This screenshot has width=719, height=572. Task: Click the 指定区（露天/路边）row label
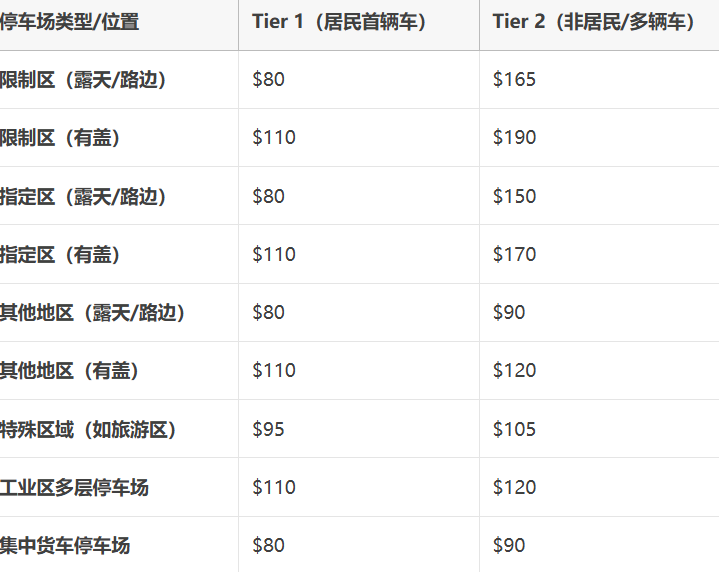tap(83, 196)
